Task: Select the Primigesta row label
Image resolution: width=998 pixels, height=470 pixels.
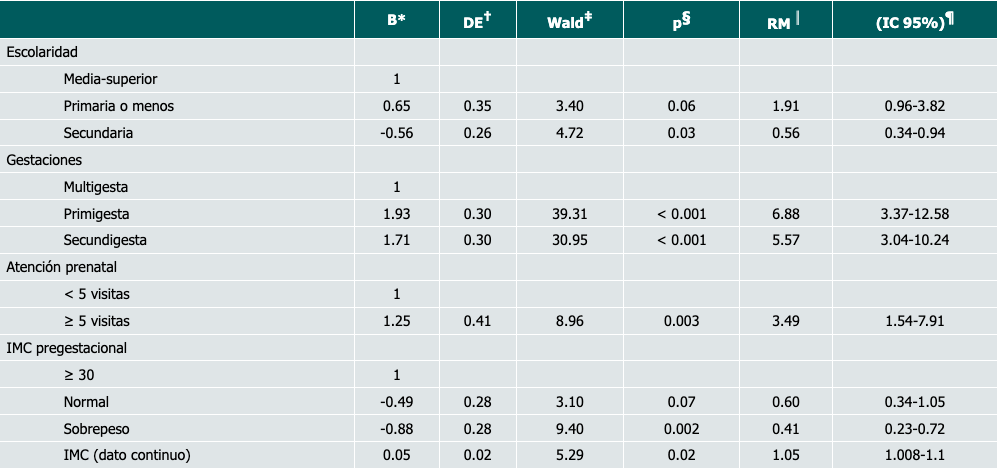Action: [x=96, y=213]
